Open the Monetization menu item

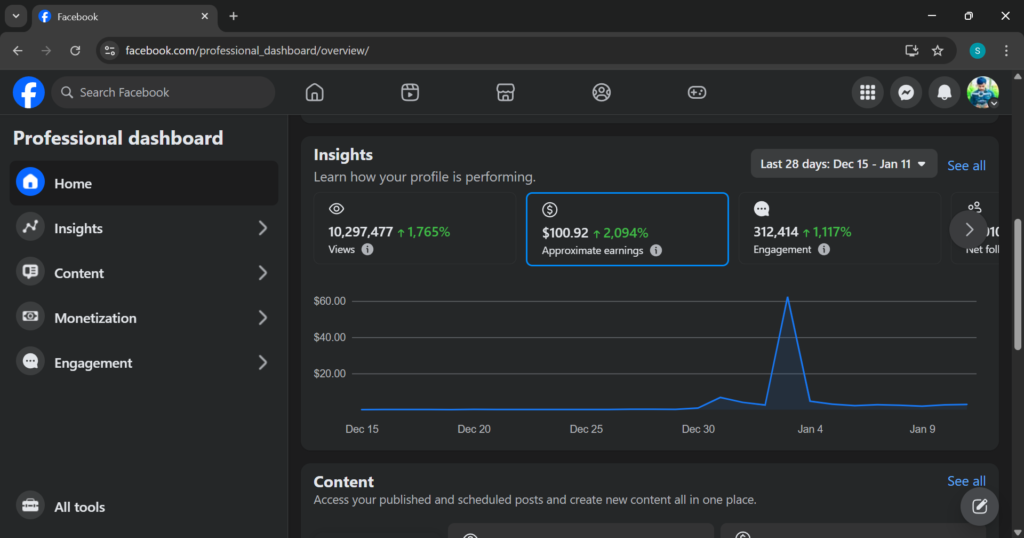pos(144,318)
